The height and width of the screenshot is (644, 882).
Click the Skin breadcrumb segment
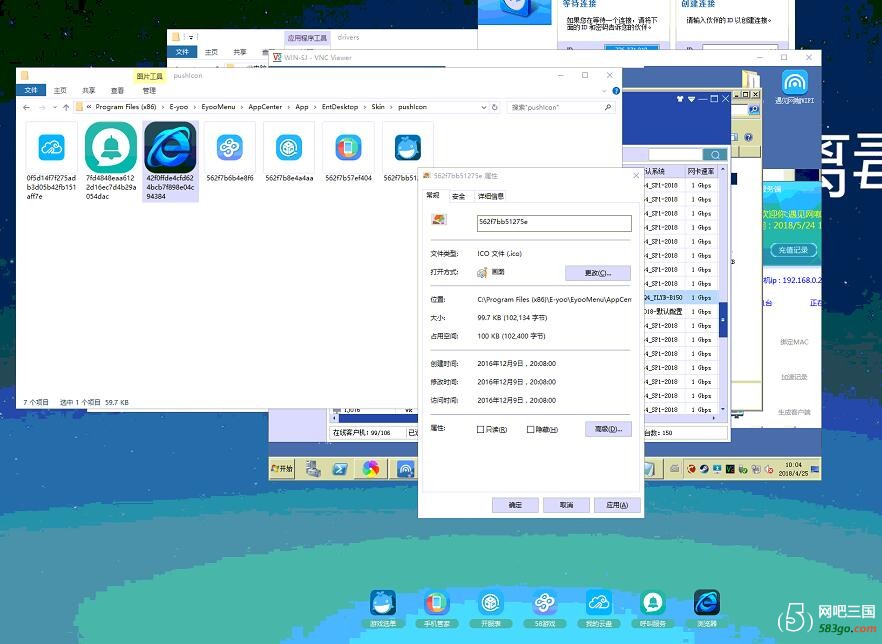[x=378, y=107]
